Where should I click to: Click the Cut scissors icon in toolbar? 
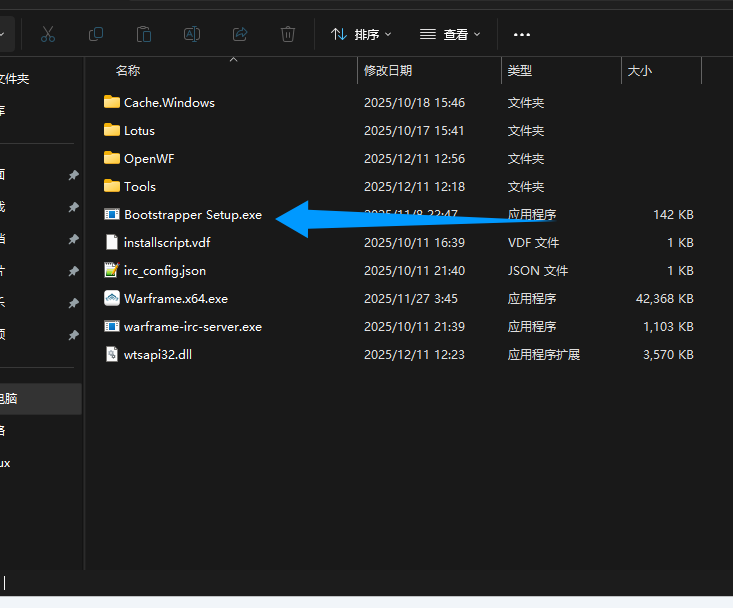(x=48, y=34)
